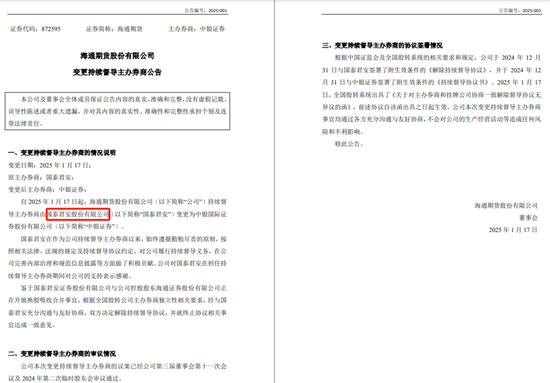Click the title "变更持续督导主办券商公告"
This screenshot has height=383, width=550.
tap(117, 72)
